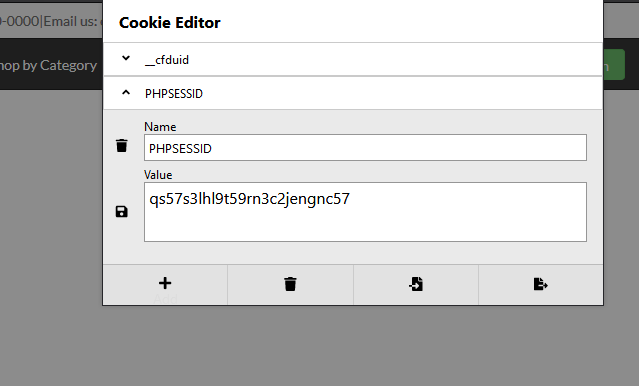
Task: Expand the __cfduid cookie chevron
Action: coord(126,58)
